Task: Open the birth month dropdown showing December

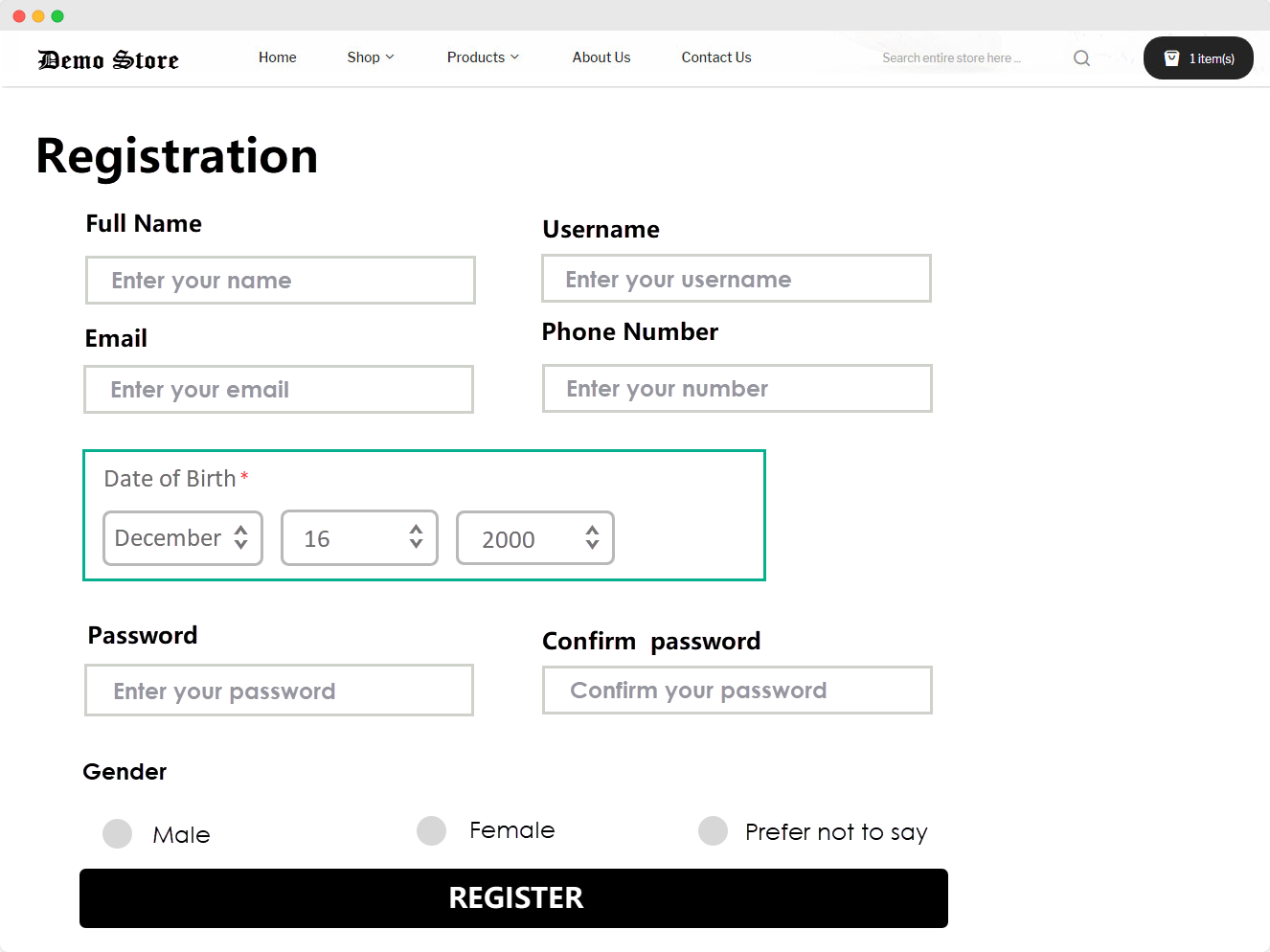Action: pos(183,538)
